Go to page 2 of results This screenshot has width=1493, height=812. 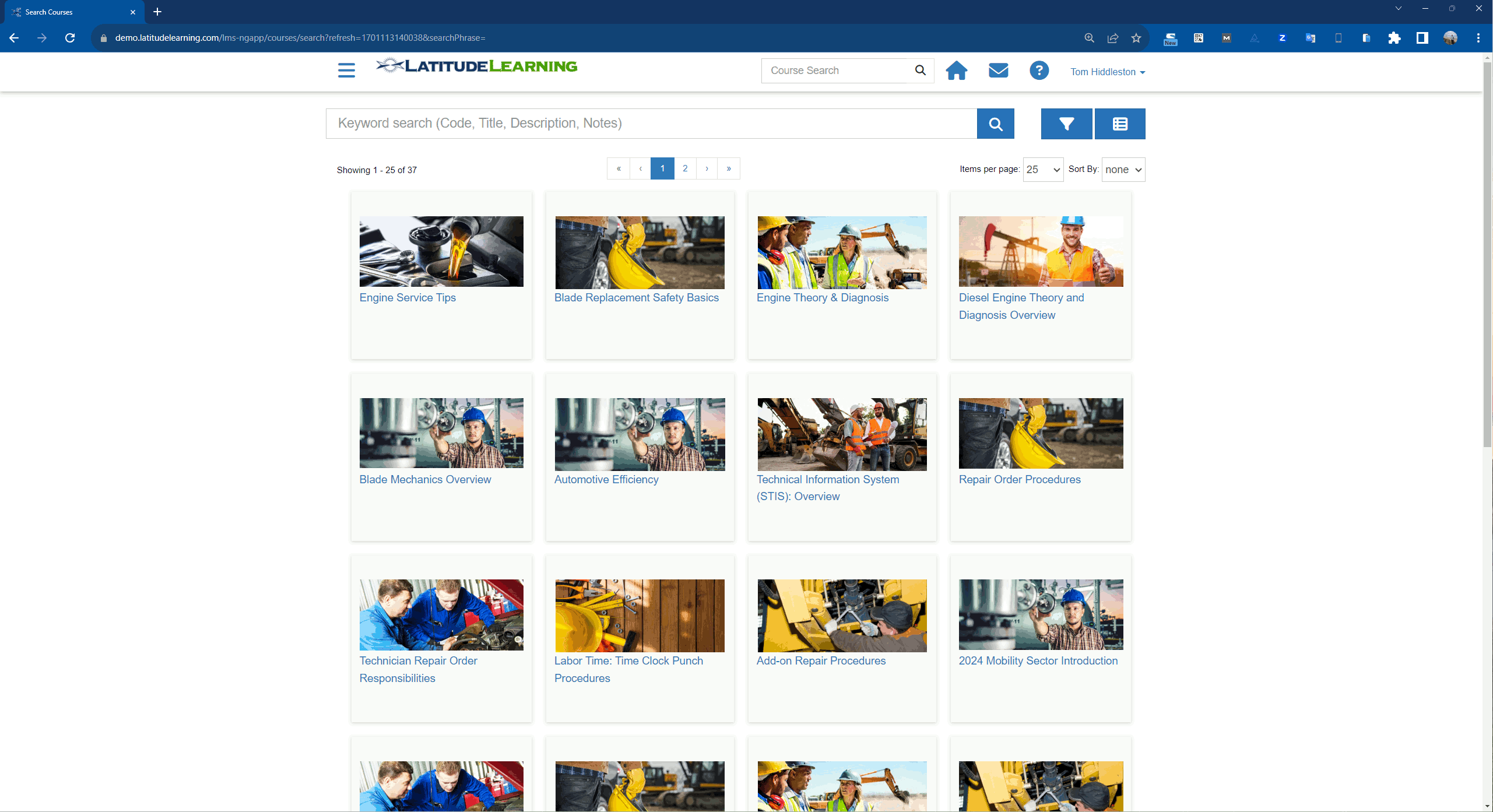tap(685, 168)
